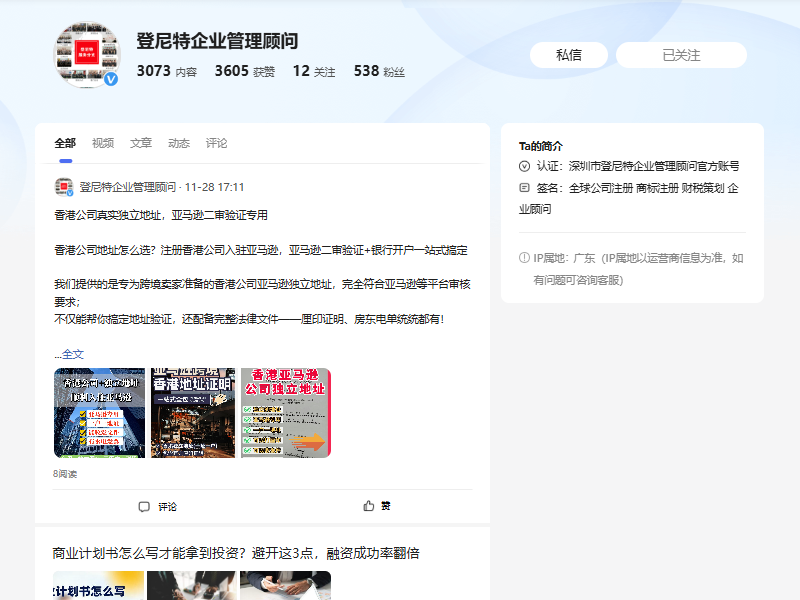Click the 赞 thumbs-up icon

[x=370, y=506]
